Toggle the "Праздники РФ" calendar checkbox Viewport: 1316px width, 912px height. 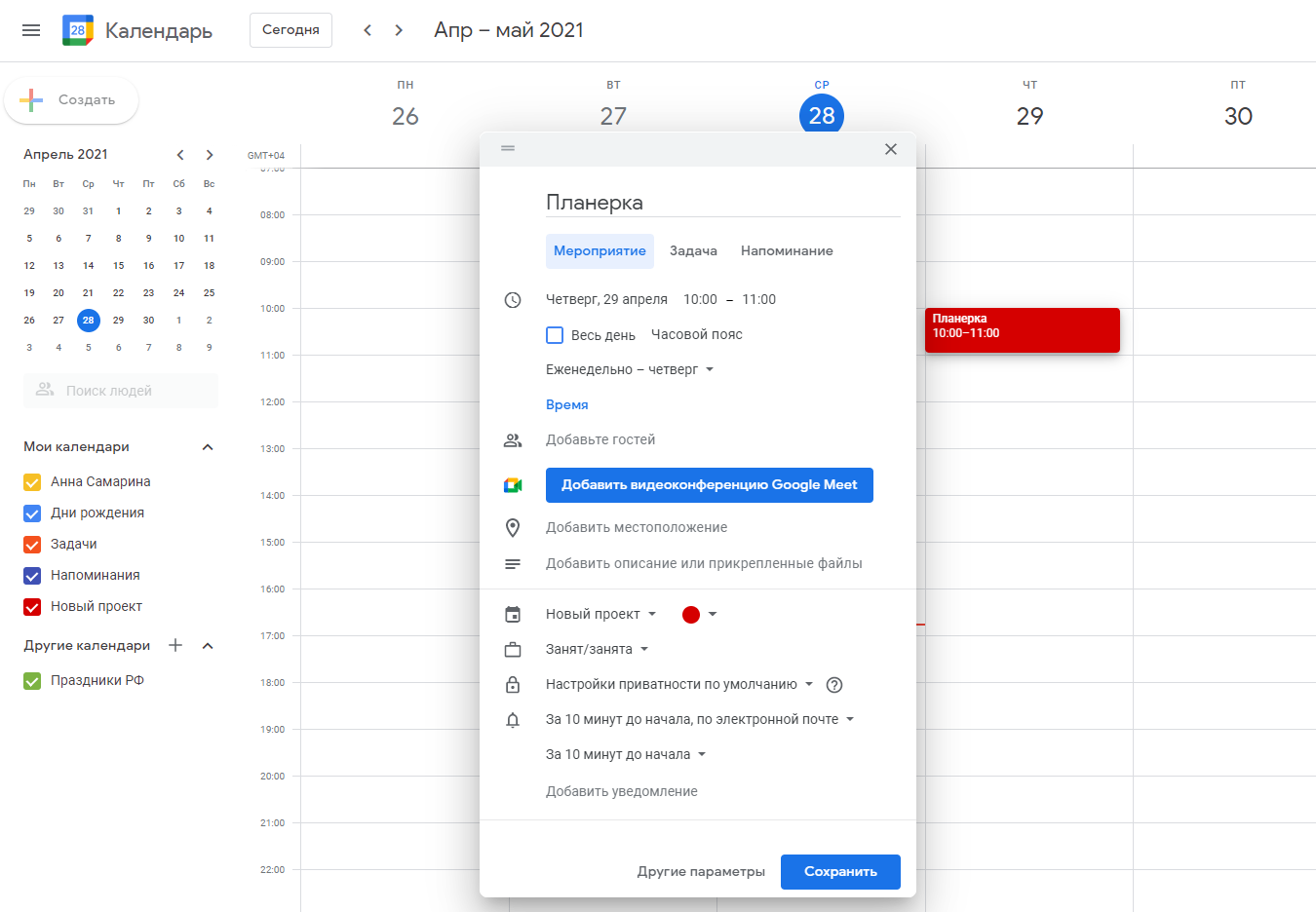[32, 681]
